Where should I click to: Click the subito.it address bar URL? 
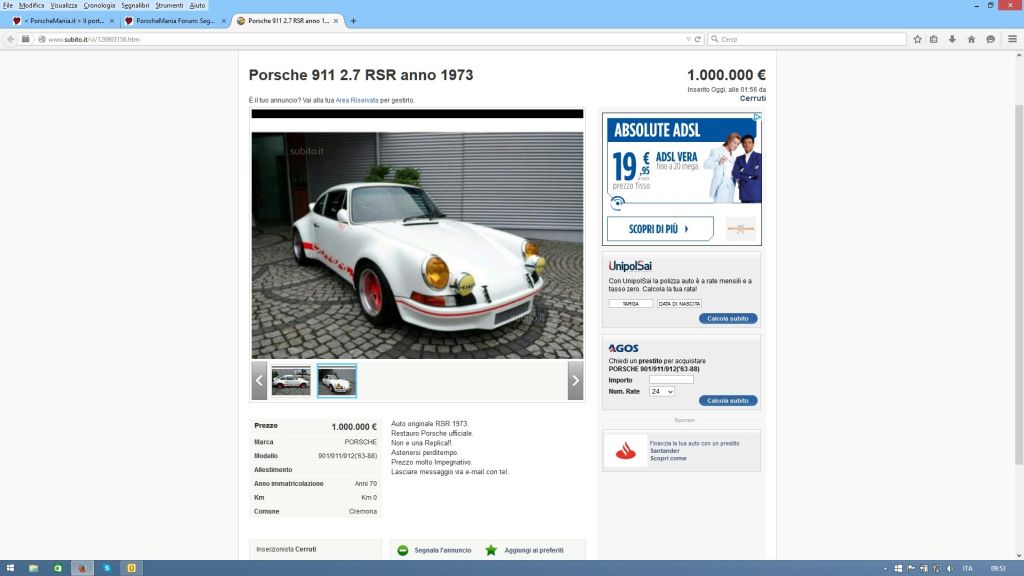[x=93, y=39]
